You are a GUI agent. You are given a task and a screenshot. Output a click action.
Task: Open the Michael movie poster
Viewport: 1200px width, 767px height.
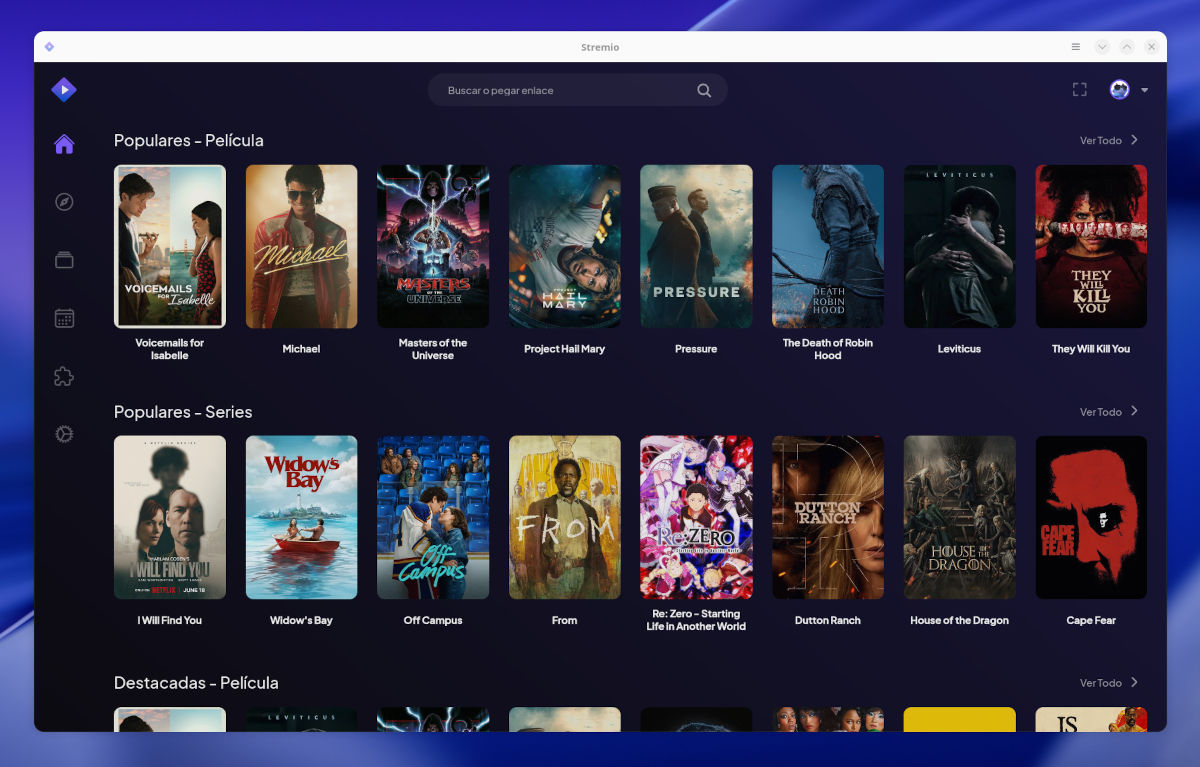301,246
